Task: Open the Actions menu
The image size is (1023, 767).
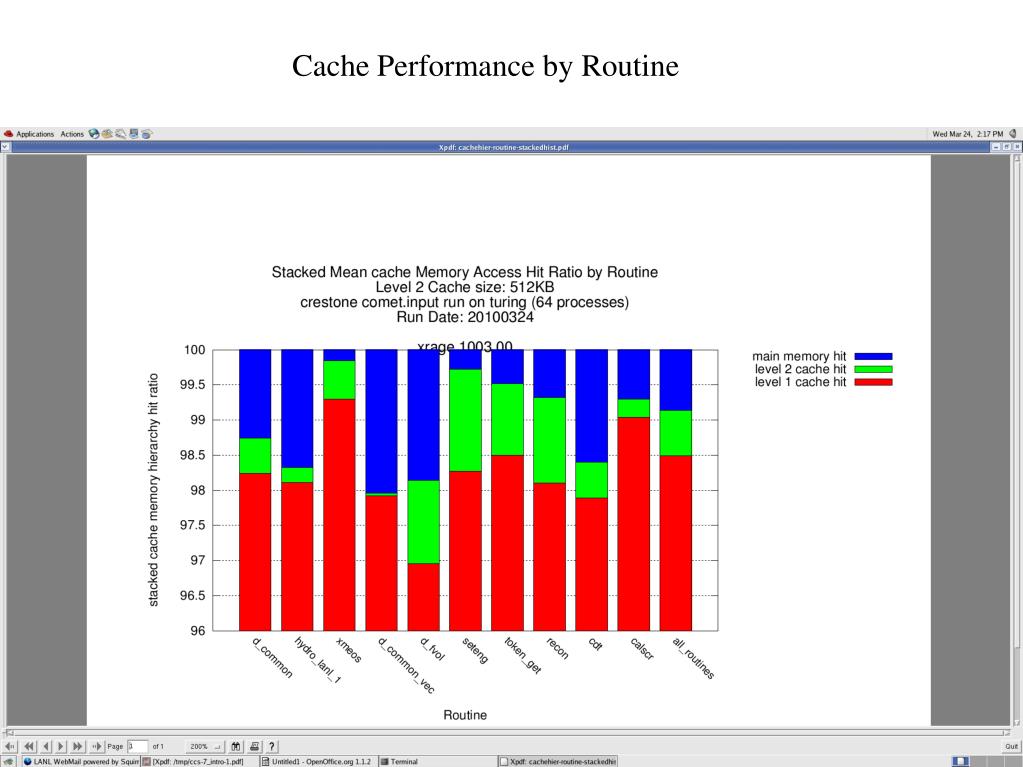Action: pos(72,134)
